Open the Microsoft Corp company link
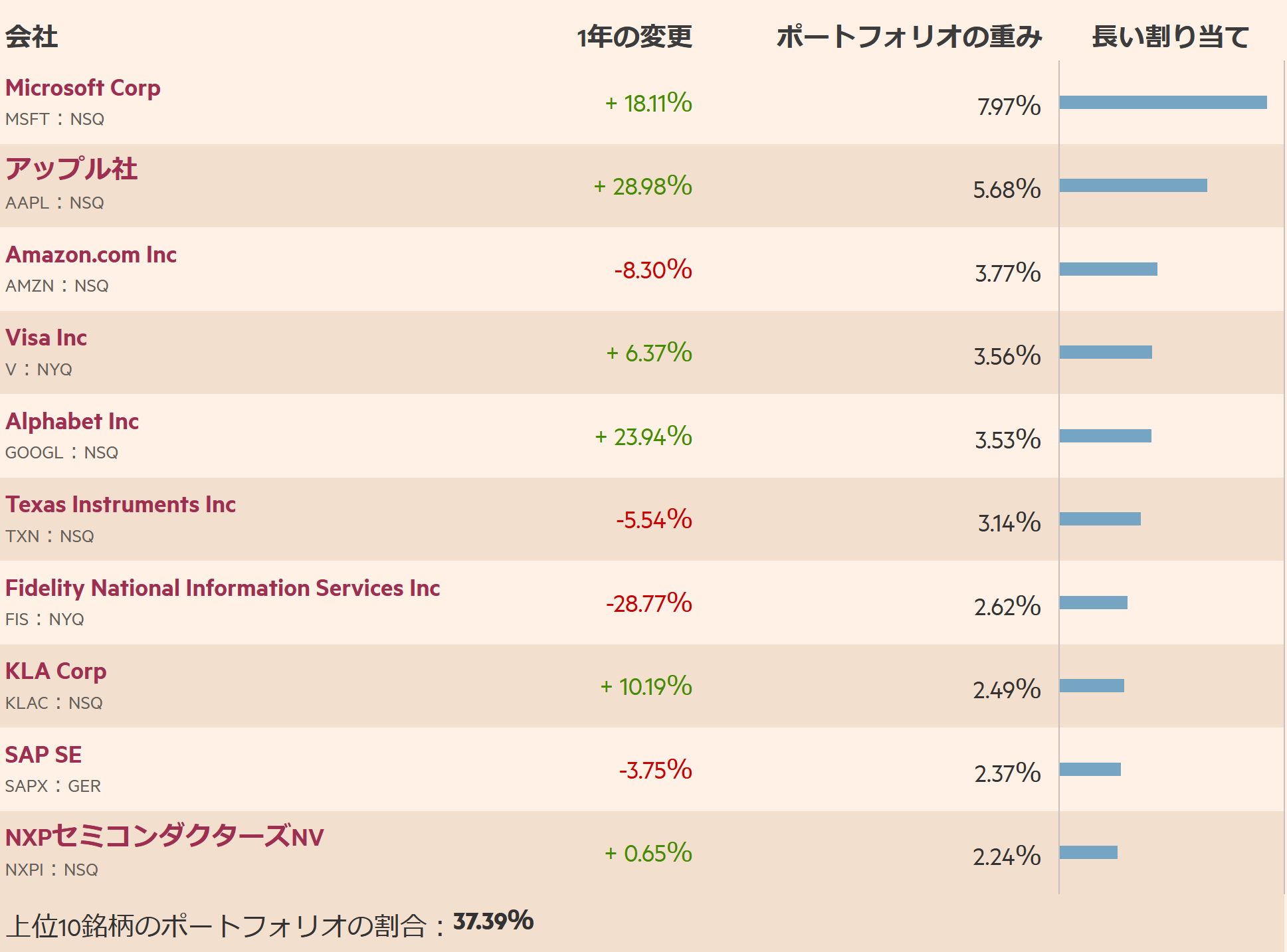1287x952 pixels. tap(83, 88)
